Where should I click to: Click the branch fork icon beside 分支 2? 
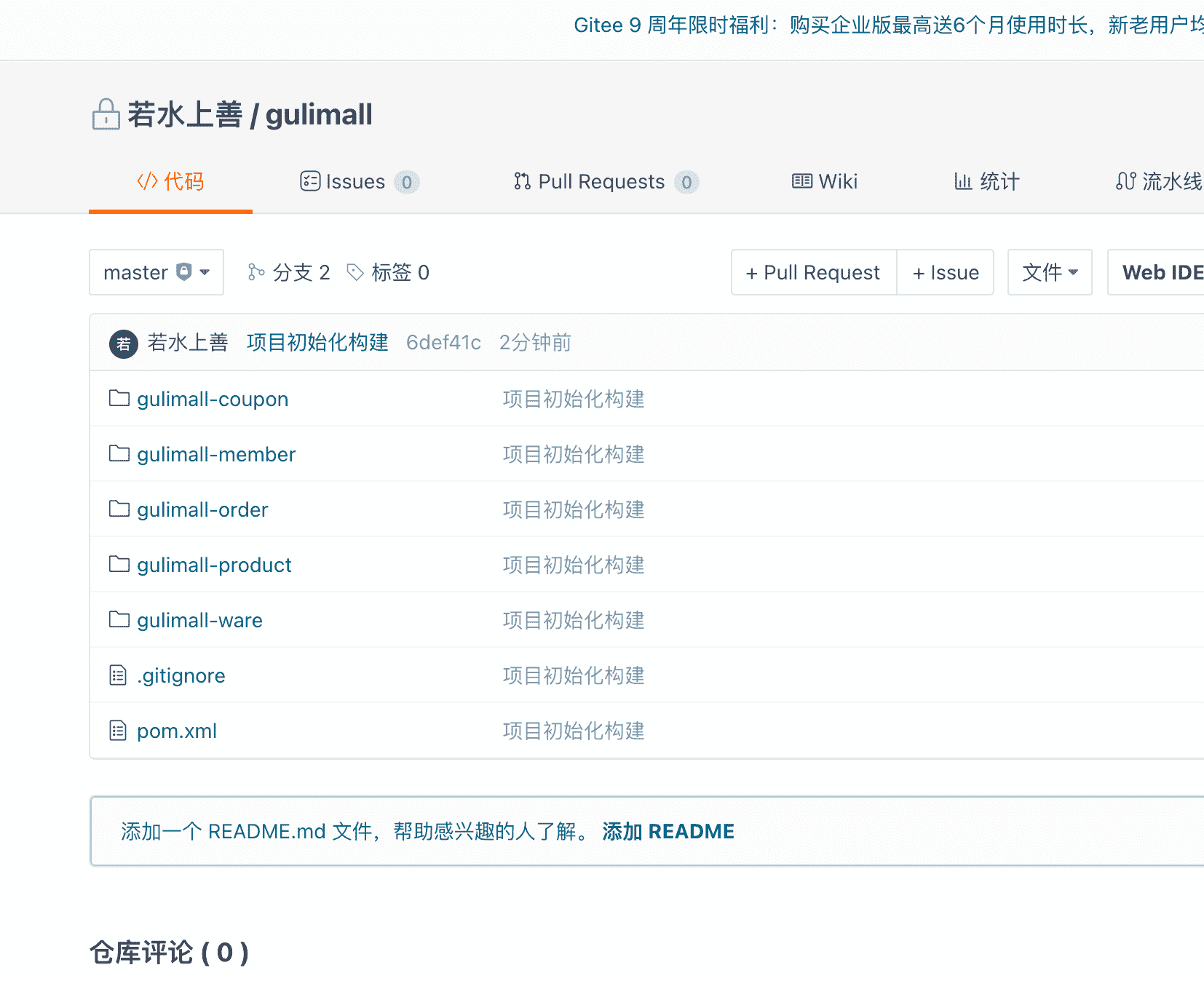[256, 272]
